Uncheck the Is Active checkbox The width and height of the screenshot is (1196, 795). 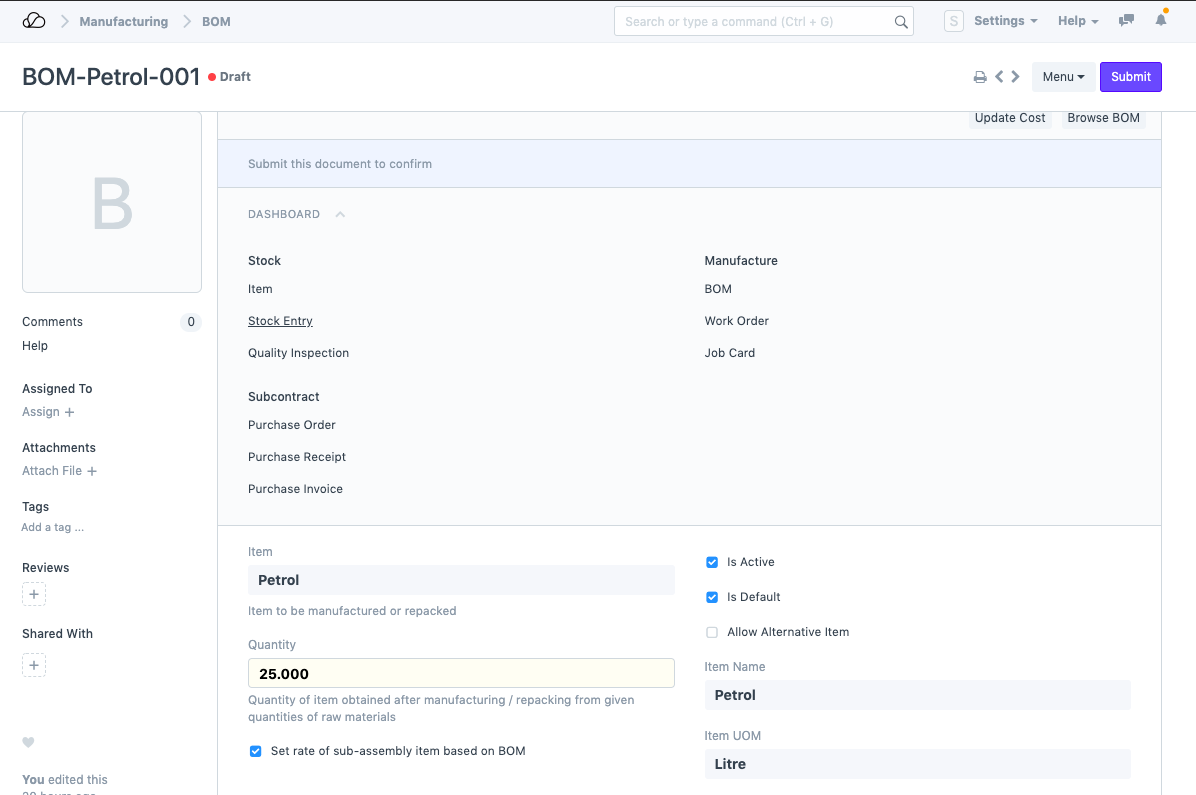pyautogui.click(x=712, y=562)
